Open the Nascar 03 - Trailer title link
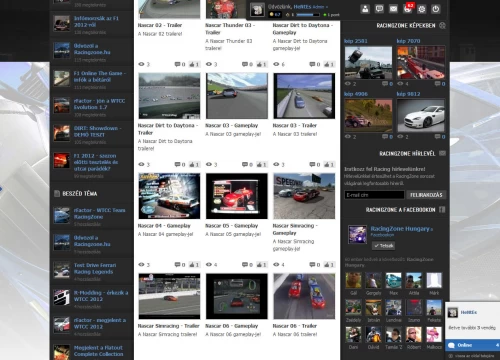This screenshot has height=360, width=500. pyautogui.click(x=295, y=125)
